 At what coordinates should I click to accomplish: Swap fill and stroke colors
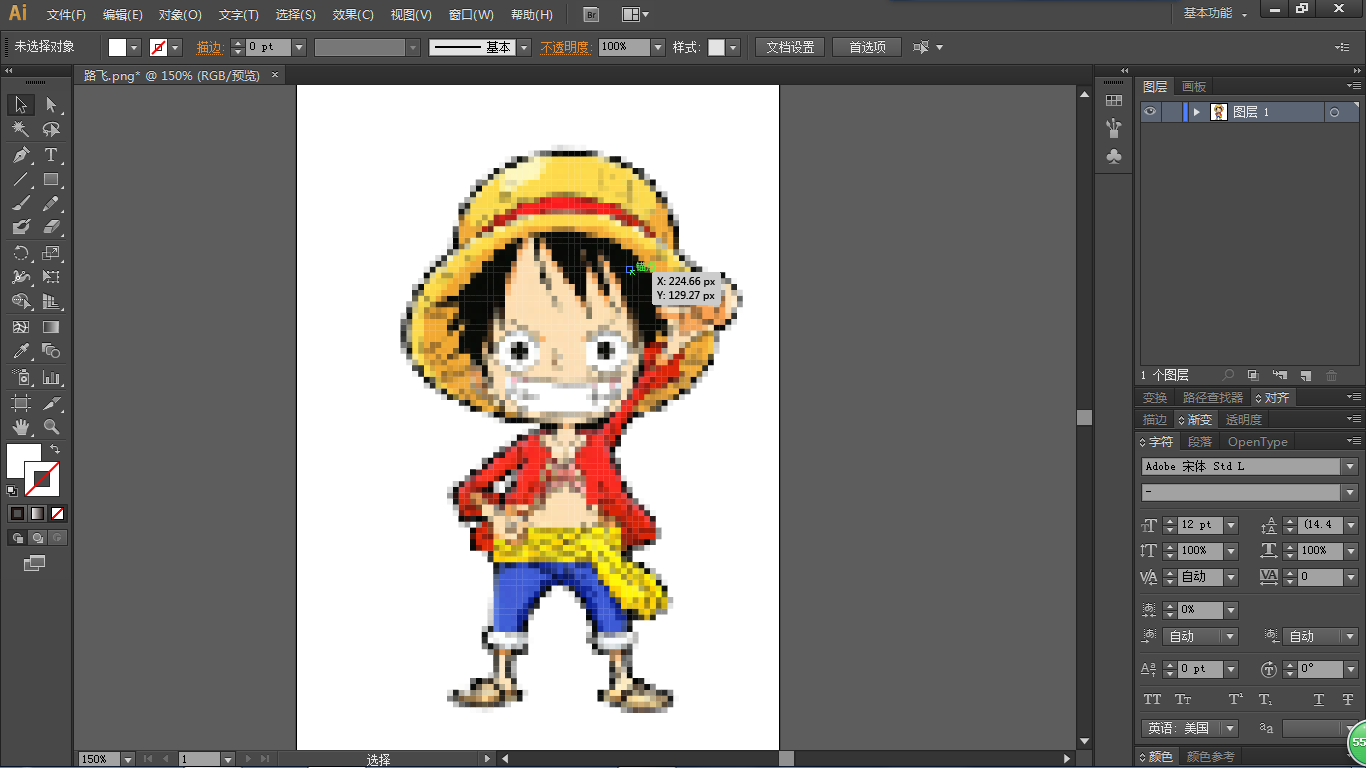click(x=55, y=449)
